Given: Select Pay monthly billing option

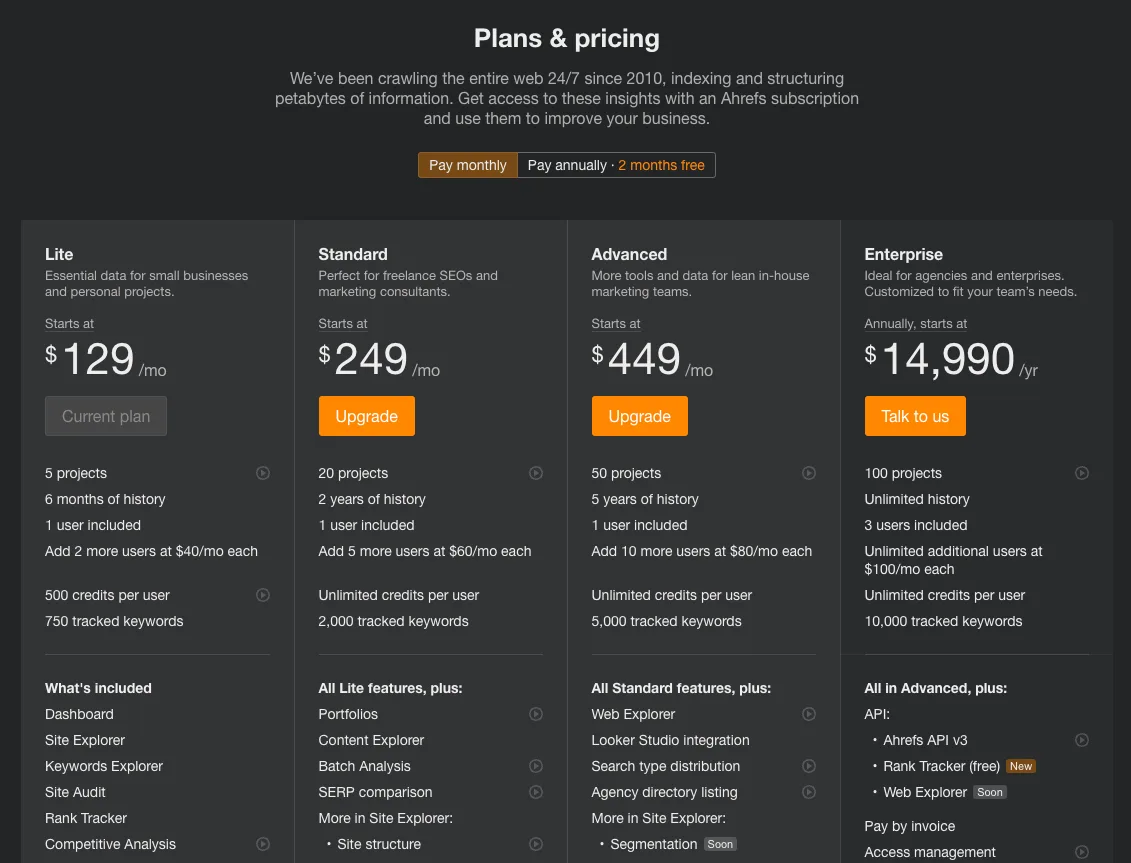Looking at the screenshot, I should click(467, 165).
